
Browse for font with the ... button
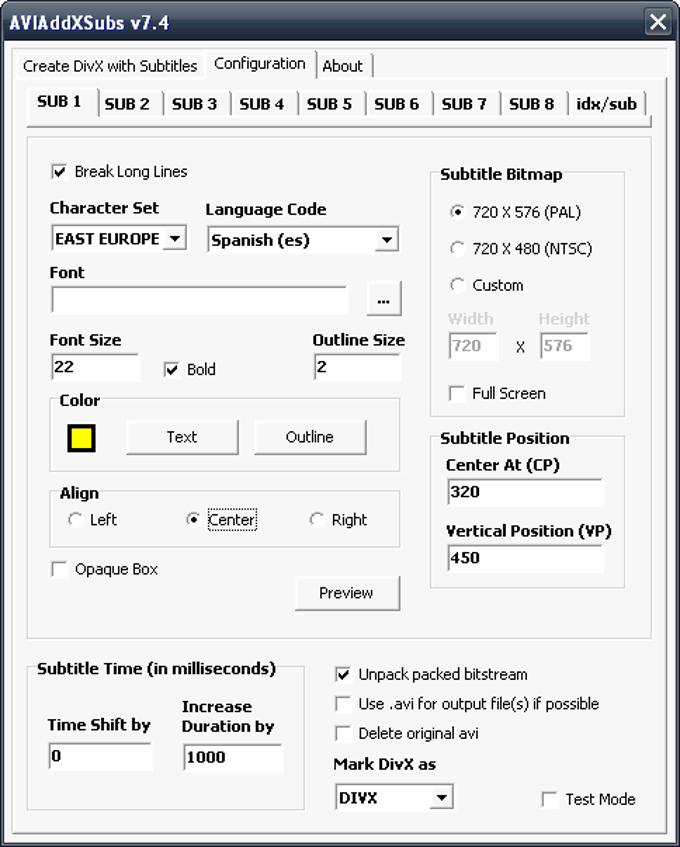[383, 298]
